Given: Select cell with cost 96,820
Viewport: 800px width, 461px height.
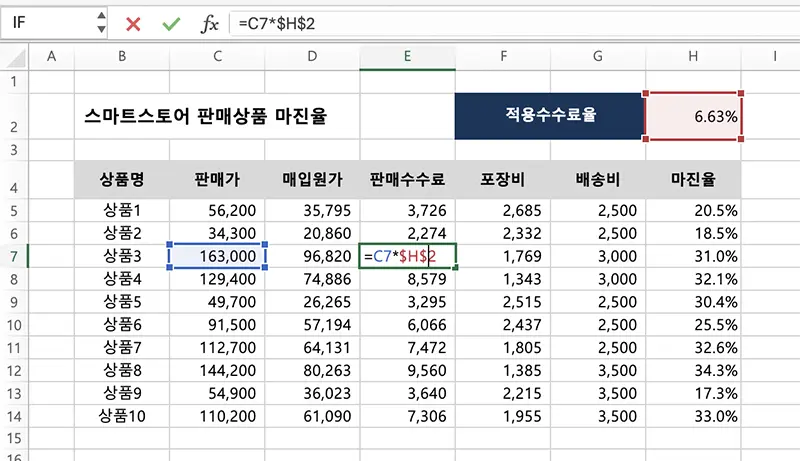Looking at the screenshot, I should pyautogui.click(x=312, y=256).
